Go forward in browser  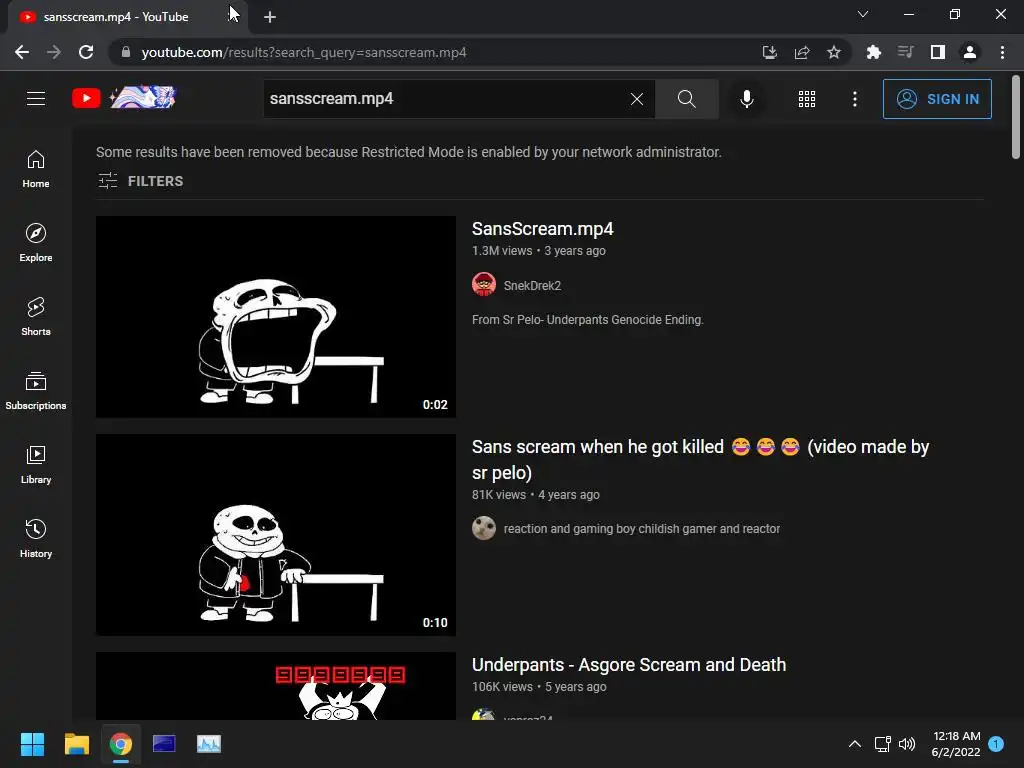point(54,52)
